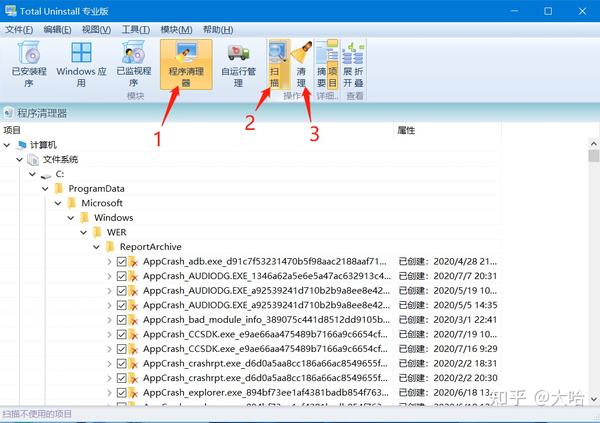Click the 项目 column header
Viewport: 600px width, 423px height.
pos(12,131)
